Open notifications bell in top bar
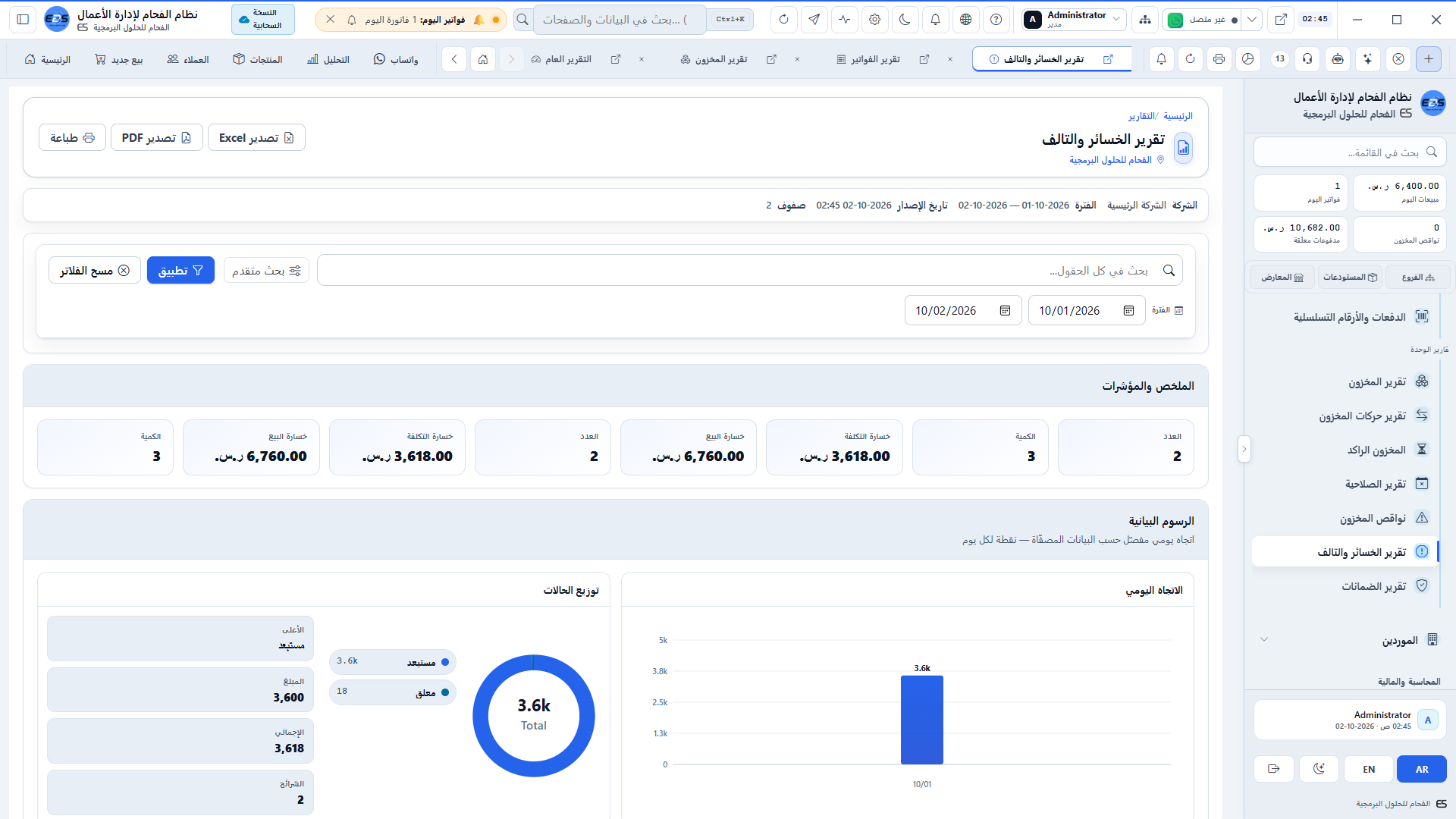 pos(936,20)
